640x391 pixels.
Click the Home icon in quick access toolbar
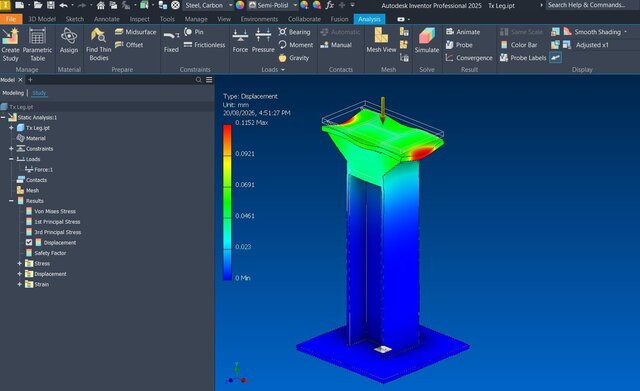(x=100, y=5)
